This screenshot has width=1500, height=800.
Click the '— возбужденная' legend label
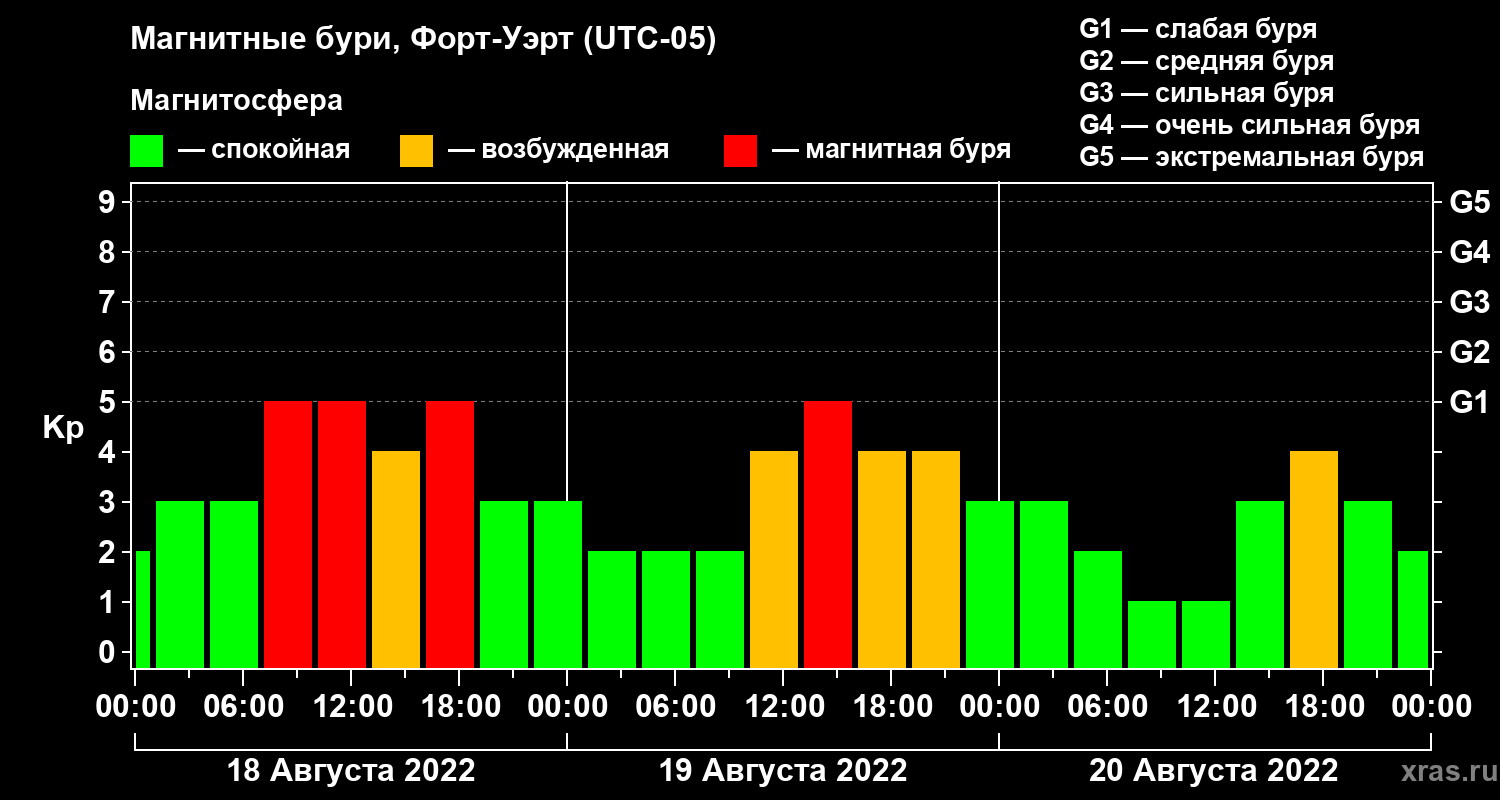pos(558,151)
